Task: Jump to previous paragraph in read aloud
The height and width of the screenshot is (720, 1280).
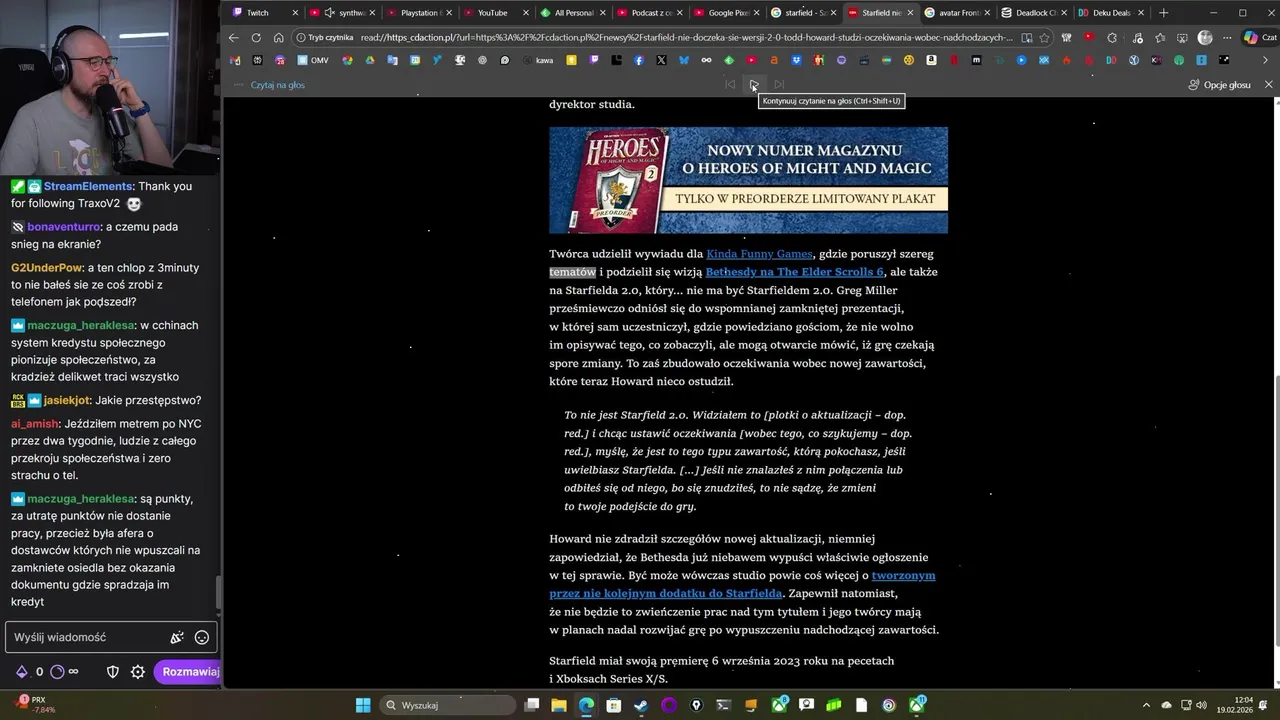Action: tap(730, 85)
